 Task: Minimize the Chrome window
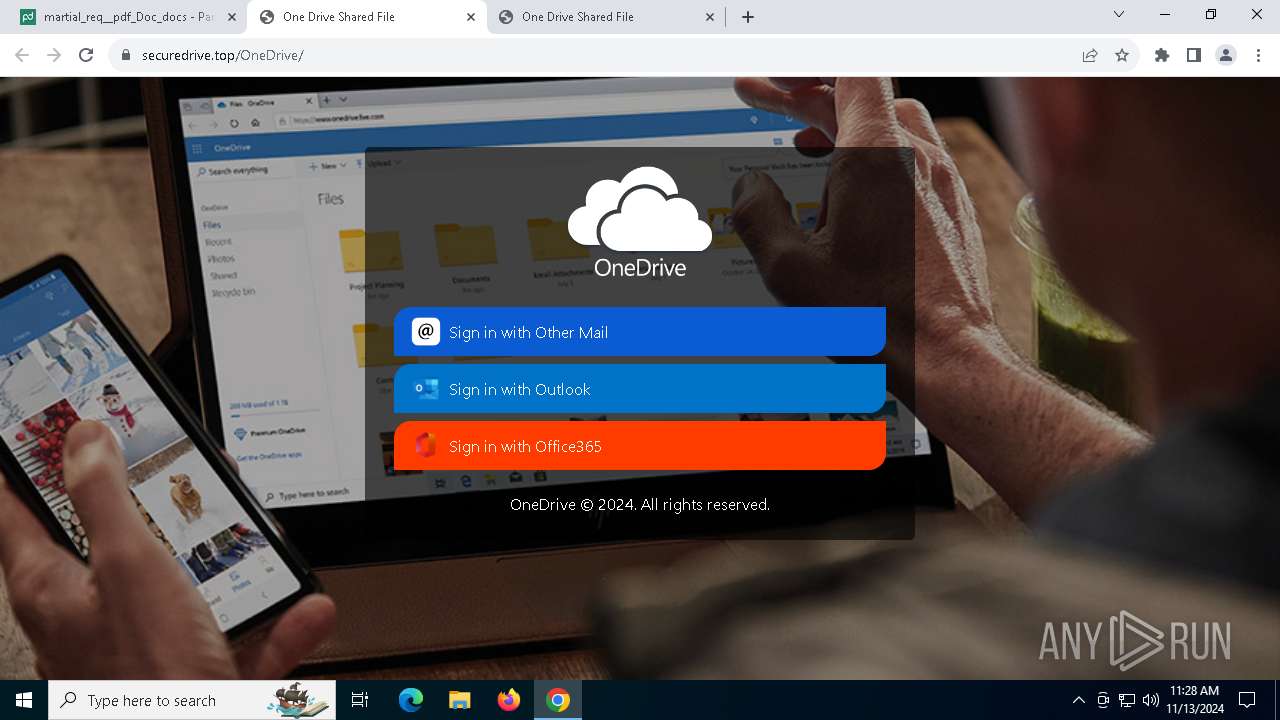[x=1165, y=15]
